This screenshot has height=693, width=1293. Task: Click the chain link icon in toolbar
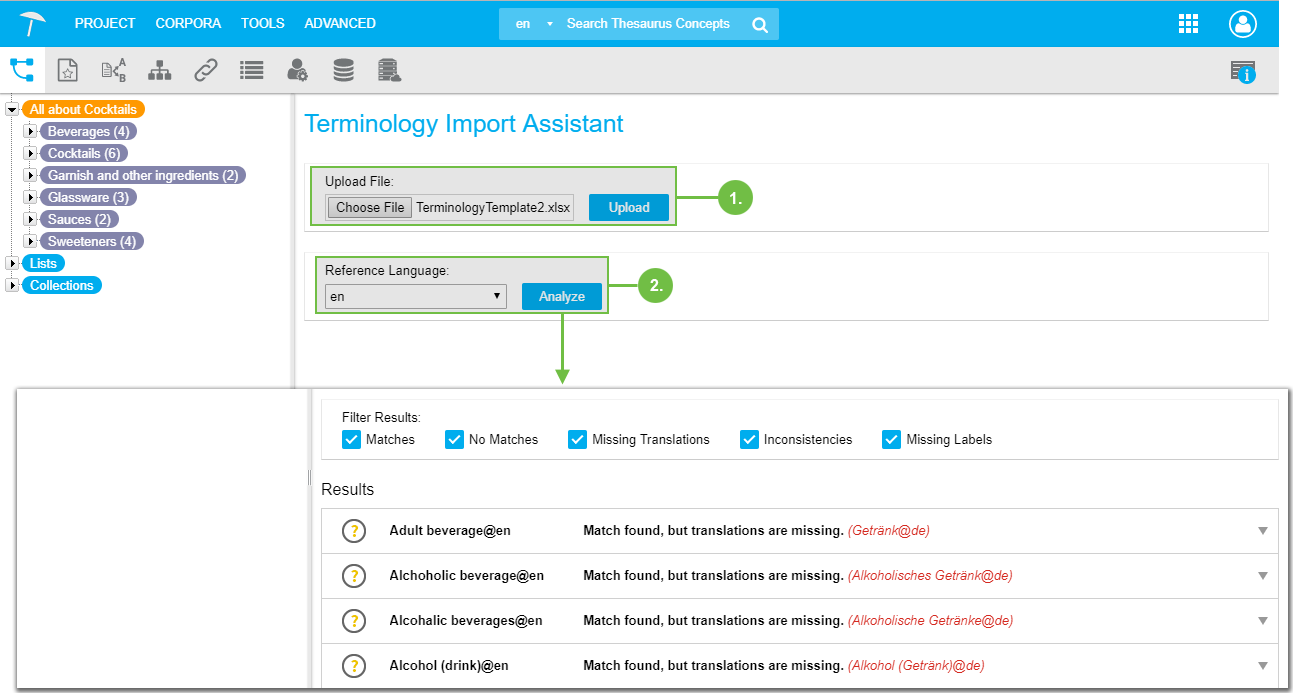click(205, 70)
